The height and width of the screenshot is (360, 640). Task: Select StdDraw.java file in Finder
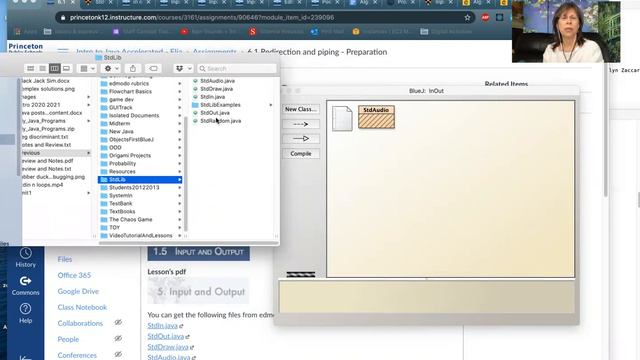pyautogui.click(x=216, y=89)
